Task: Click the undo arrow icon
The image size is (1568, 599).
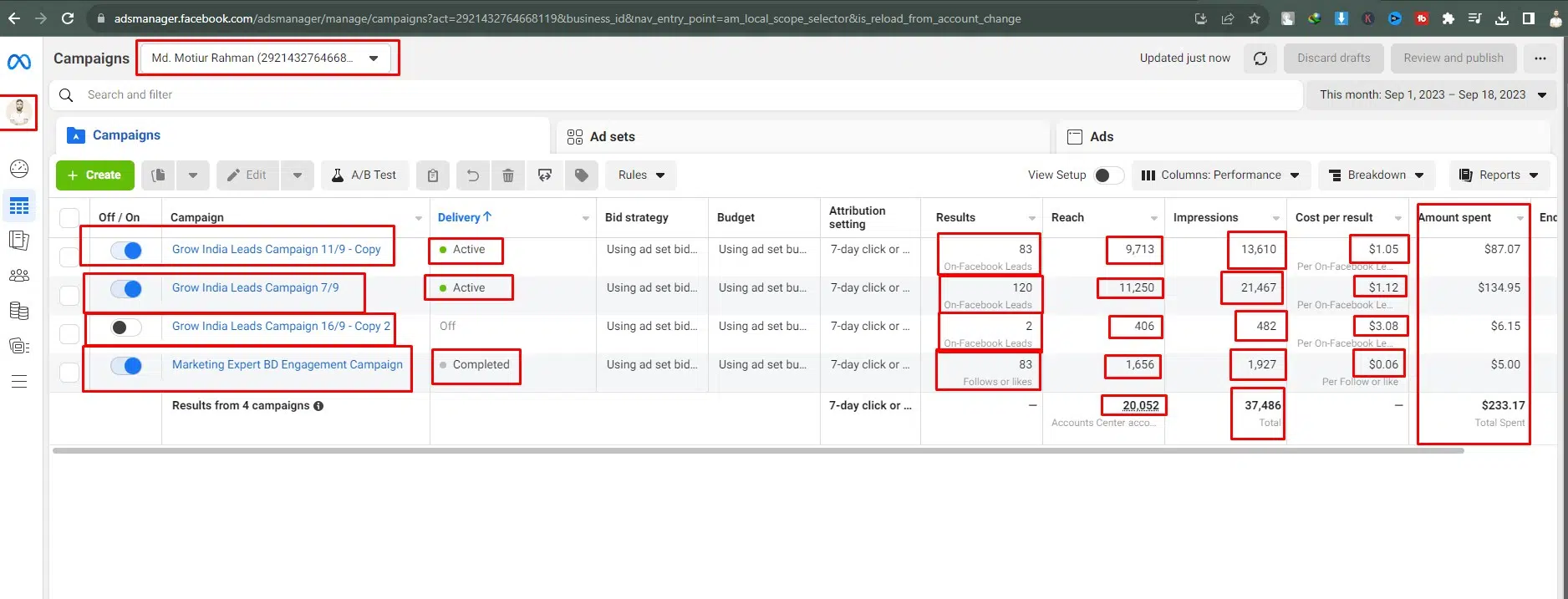Action: coord(472,175)
